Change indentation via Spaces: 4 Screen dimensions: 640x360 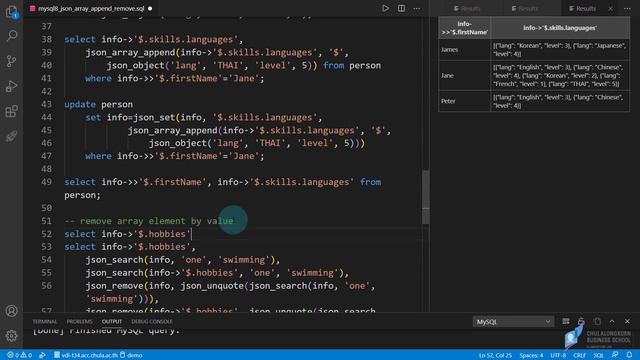point(531,355)
